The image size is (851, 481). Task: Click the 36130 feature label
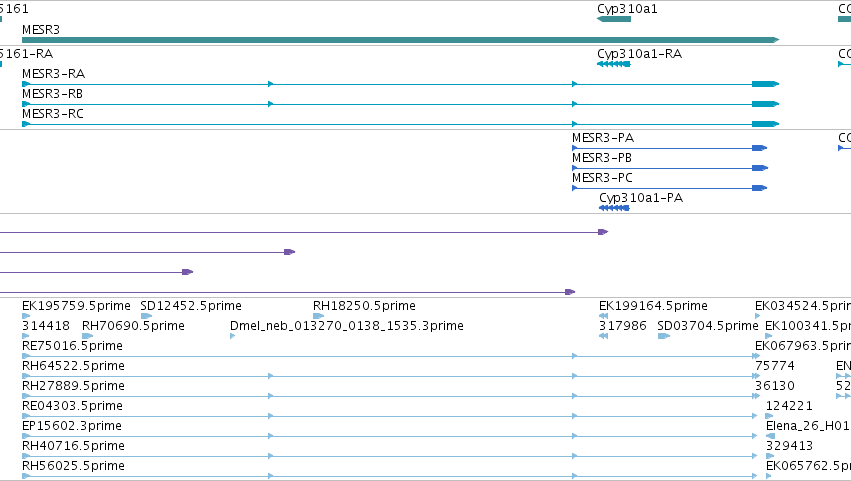pos(775,386)
